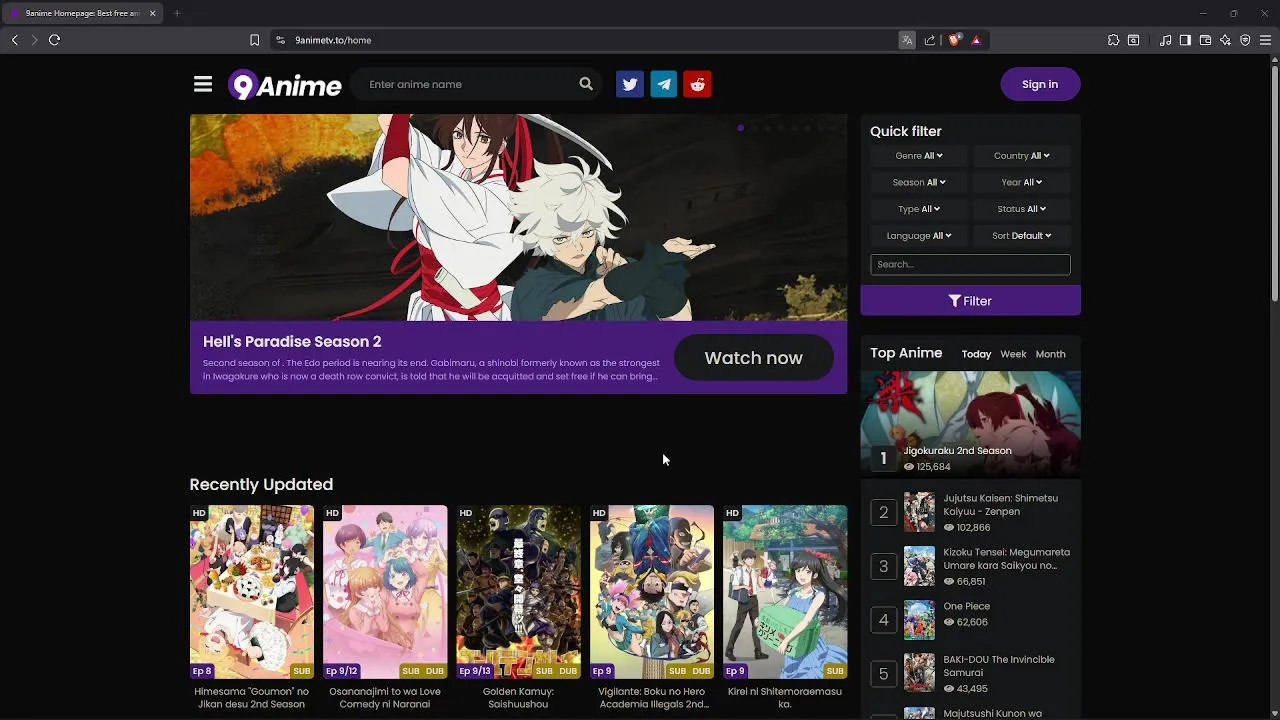The height and width of the screenshot is (720, 1280).
Task: Click Recently Updated heading text
Action: (261, 484)
